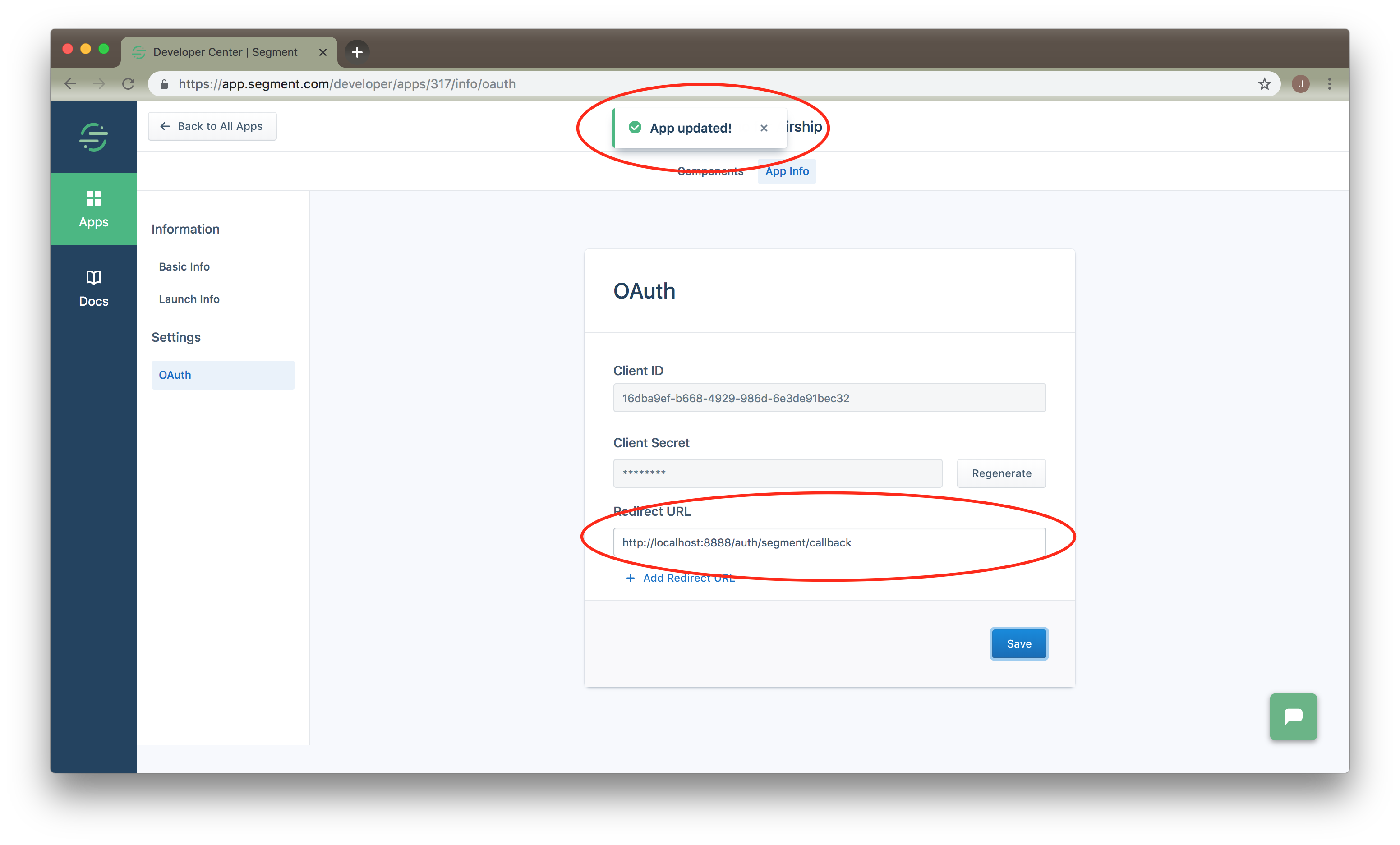Open the Docs section in sidebar

pyautogui.click(x=93, y=289)
